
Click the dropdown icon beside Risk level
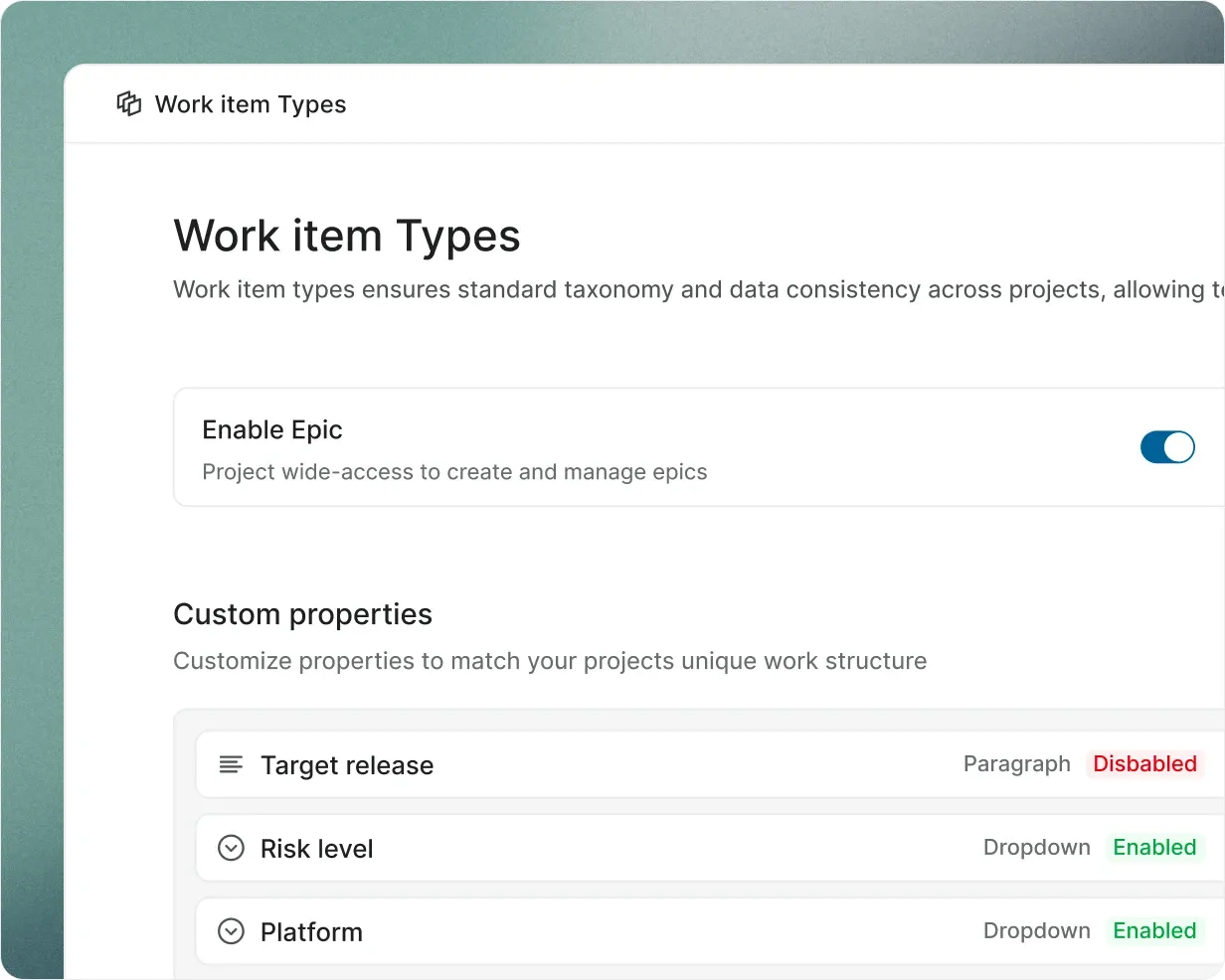231,848
